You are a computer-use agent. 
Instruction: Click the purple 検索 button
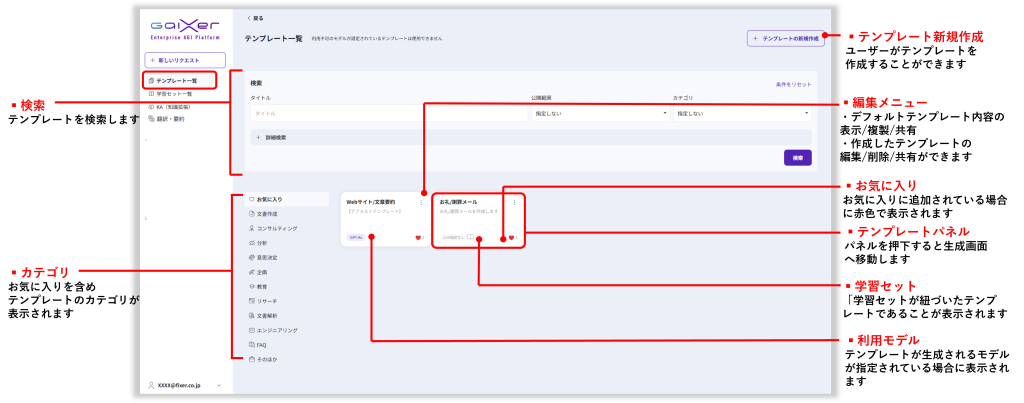(x=797, y=158)
